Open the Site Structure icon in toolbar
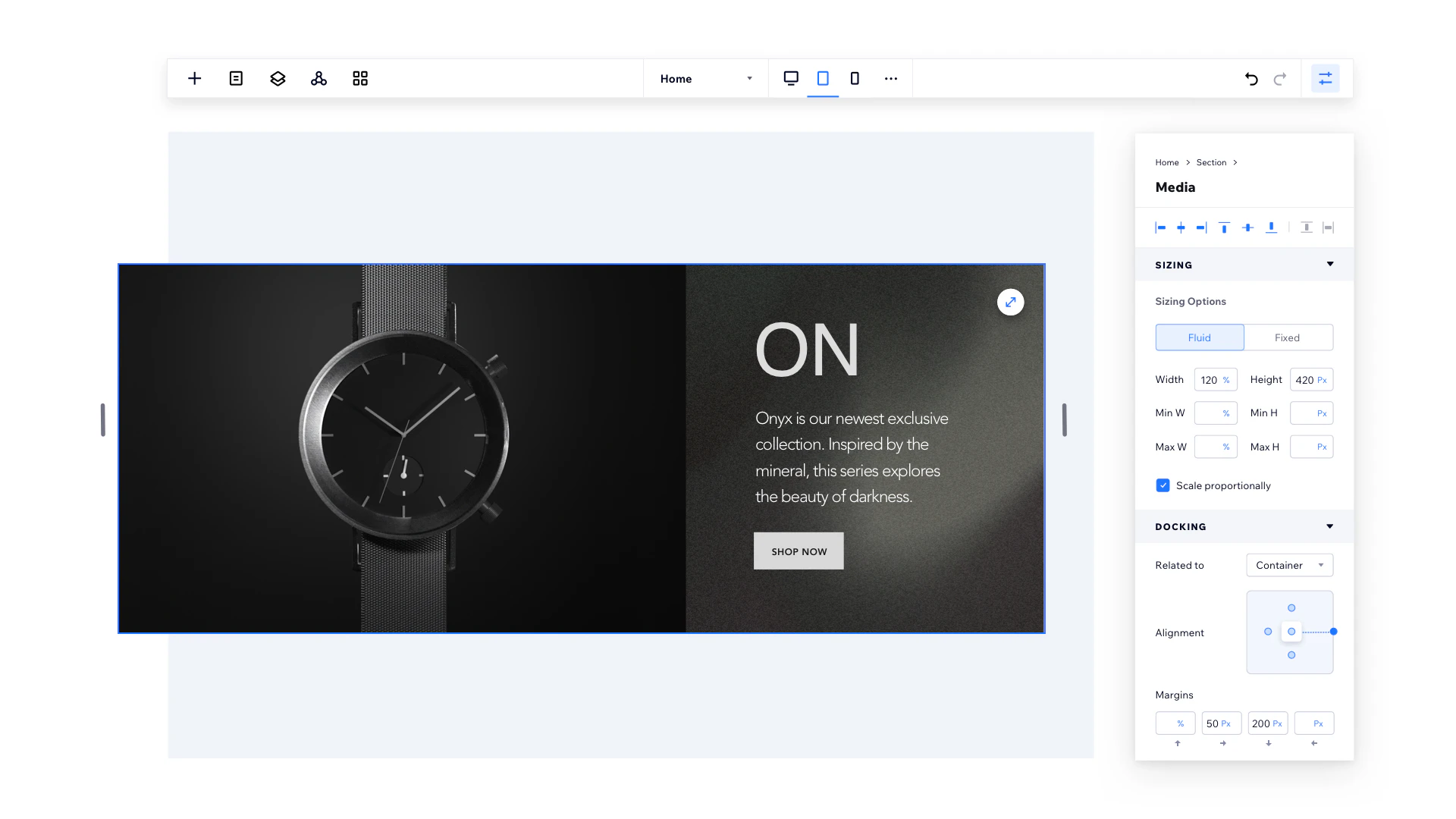Viewport: 1456px width, 819px height. pos(318,78)
